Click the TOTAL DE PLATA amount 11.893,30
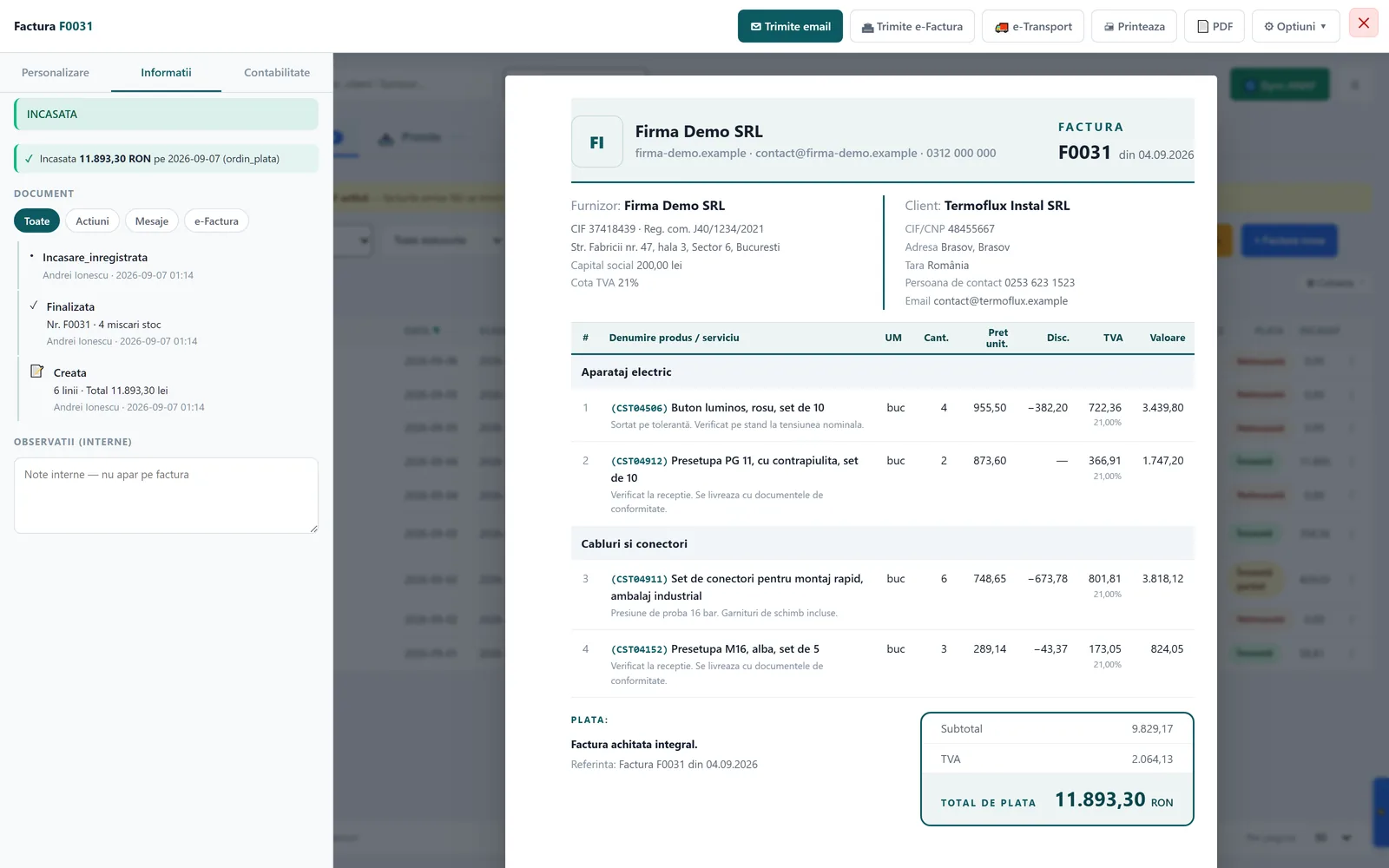This screenshot has width=1389, height=868. click(x=1100, y=799)
